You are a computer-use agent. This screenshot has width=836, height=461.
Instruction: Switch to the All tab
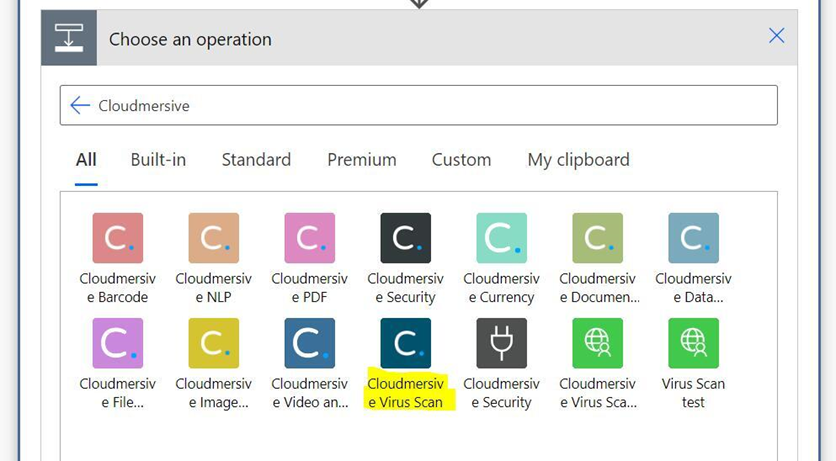click(x=86, y=159)
